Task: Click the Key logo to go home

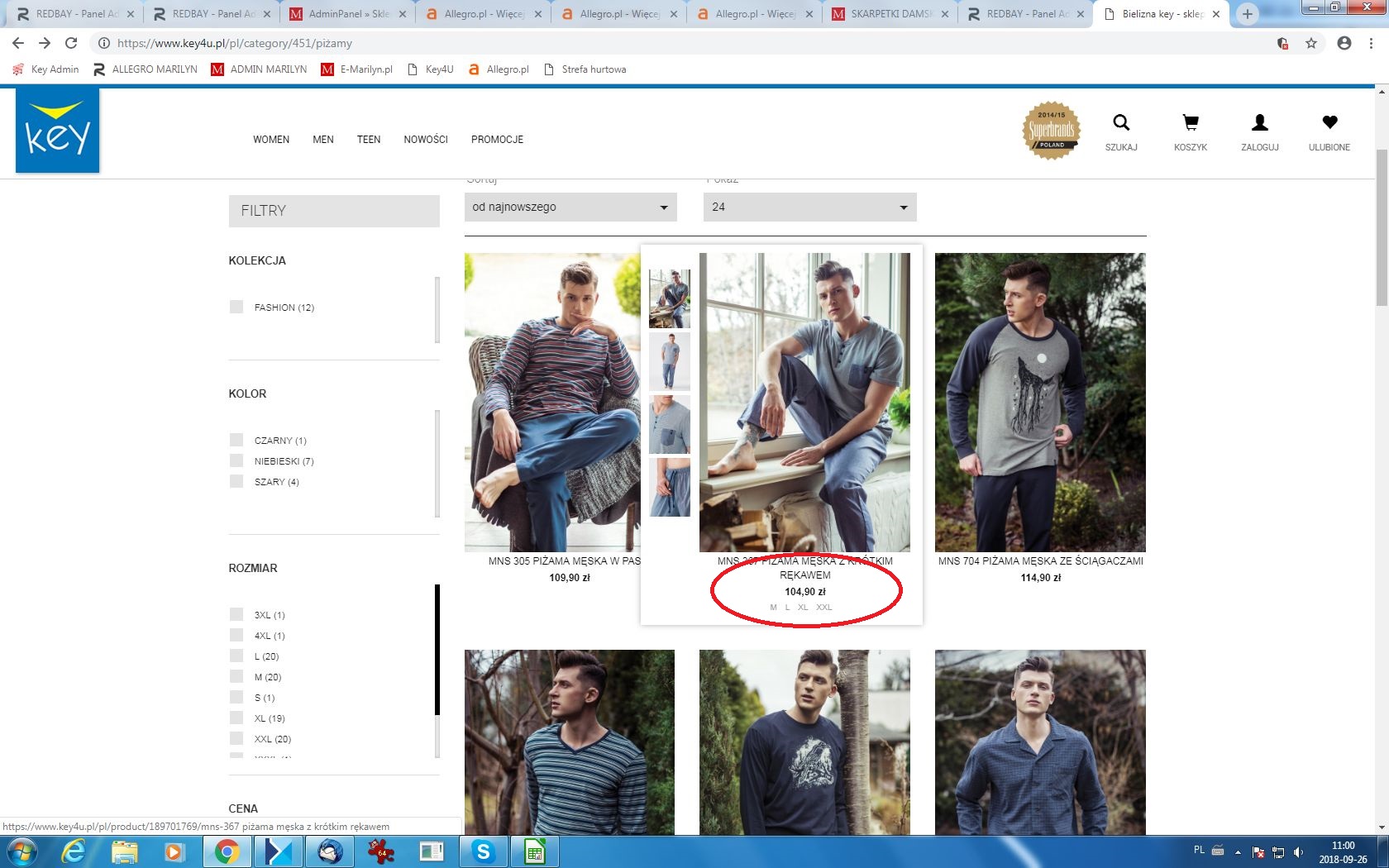Action: [x=58, y=131]
